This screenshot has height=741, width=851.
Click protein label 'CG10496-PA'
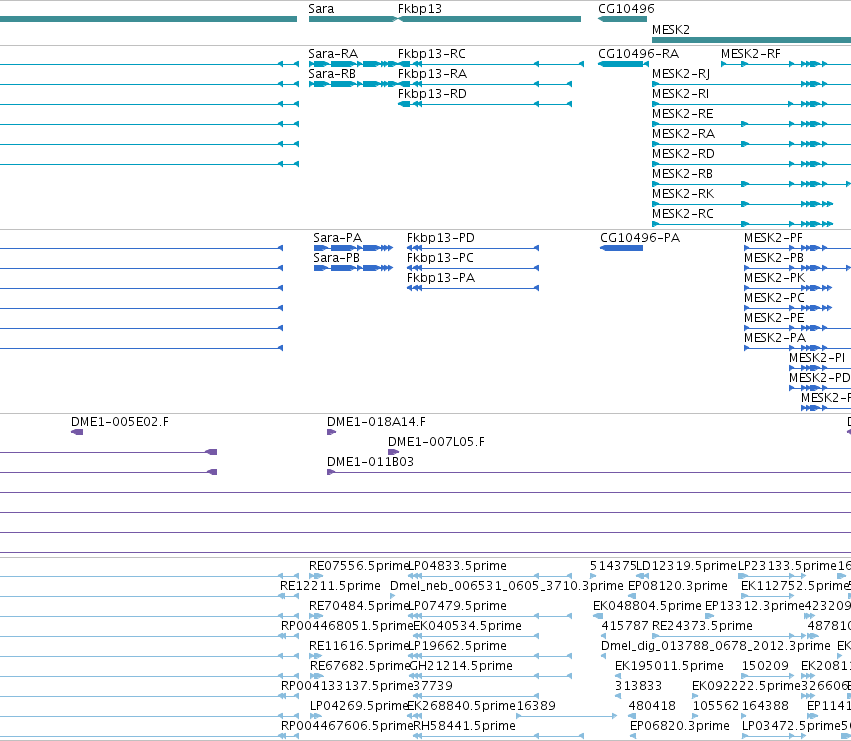point(640,238)
